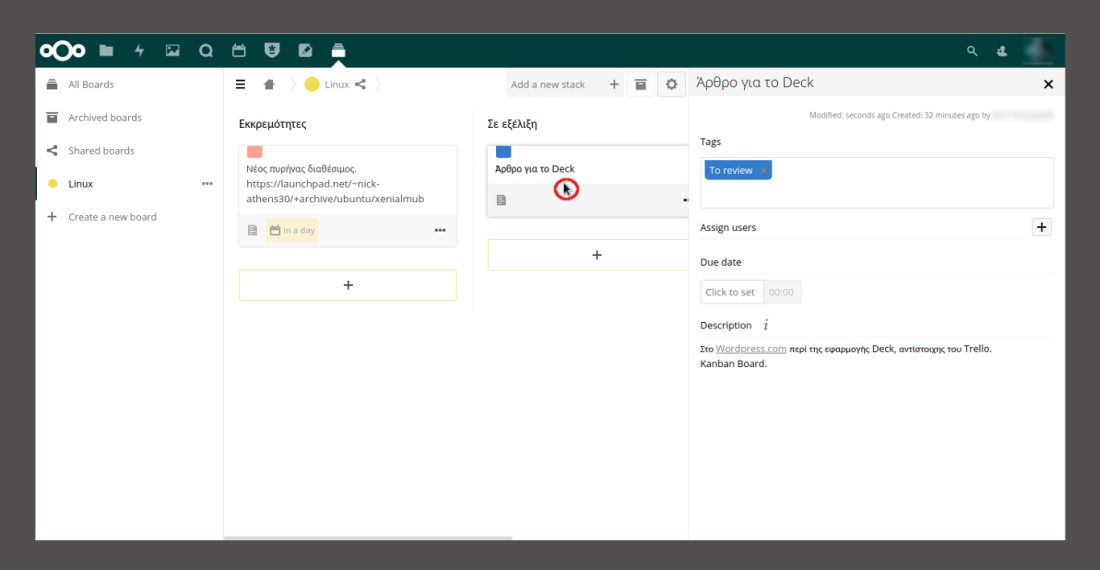Click the search magnifier icon
Screen dimensions: 1100x570
(972, 51)
